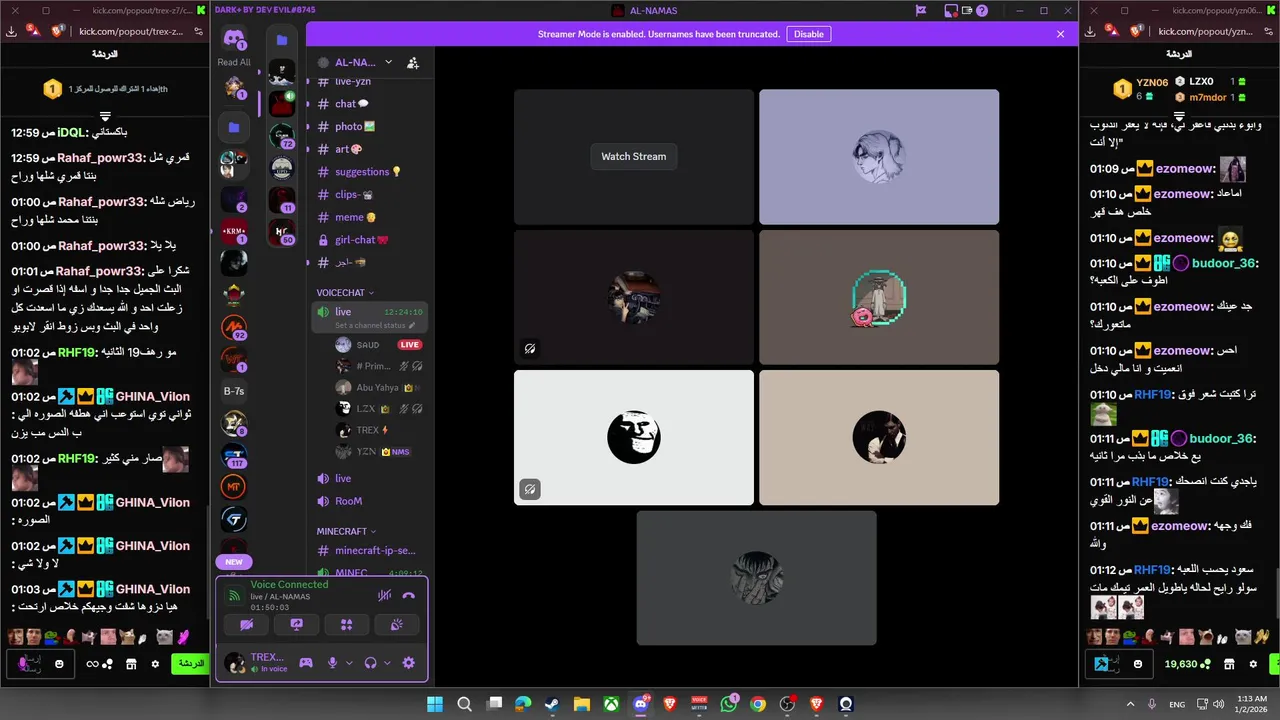Select Abu Yahya in voice member list
Screen dimensions: 1280x720
378,388
